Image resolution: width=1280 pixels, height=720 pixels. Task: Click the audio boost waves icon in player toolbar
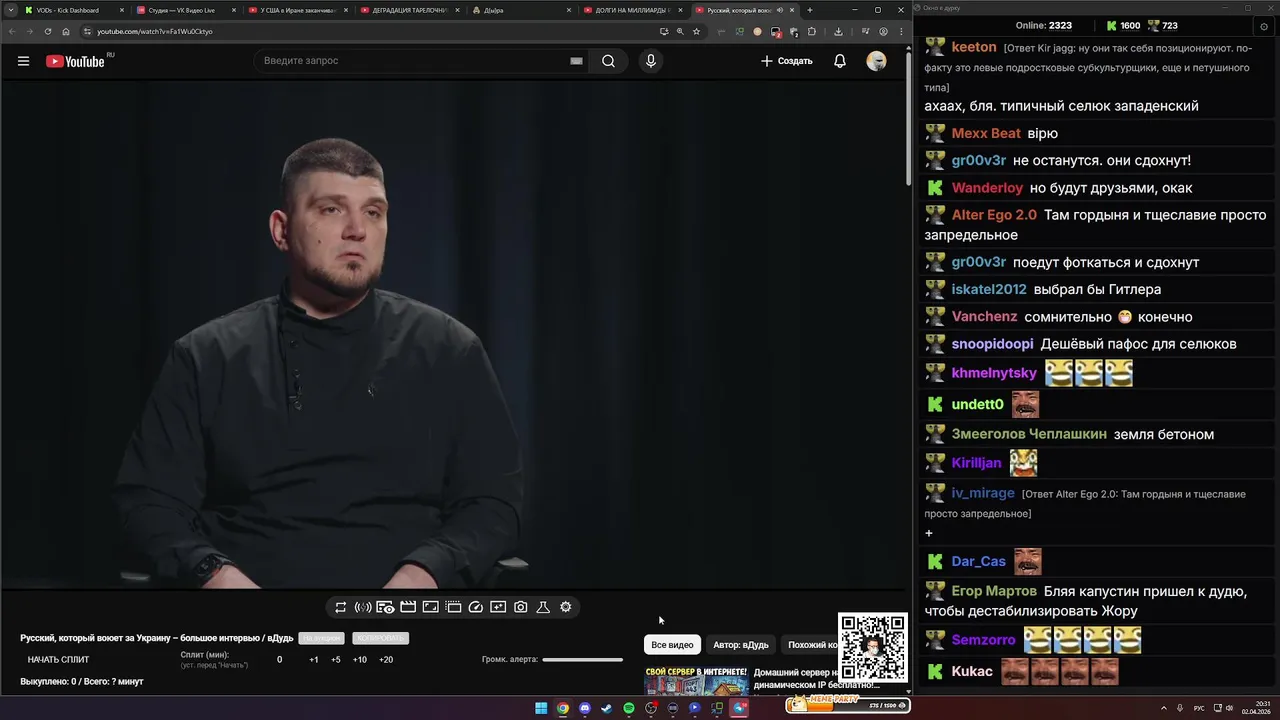click(x=363, y=607)
